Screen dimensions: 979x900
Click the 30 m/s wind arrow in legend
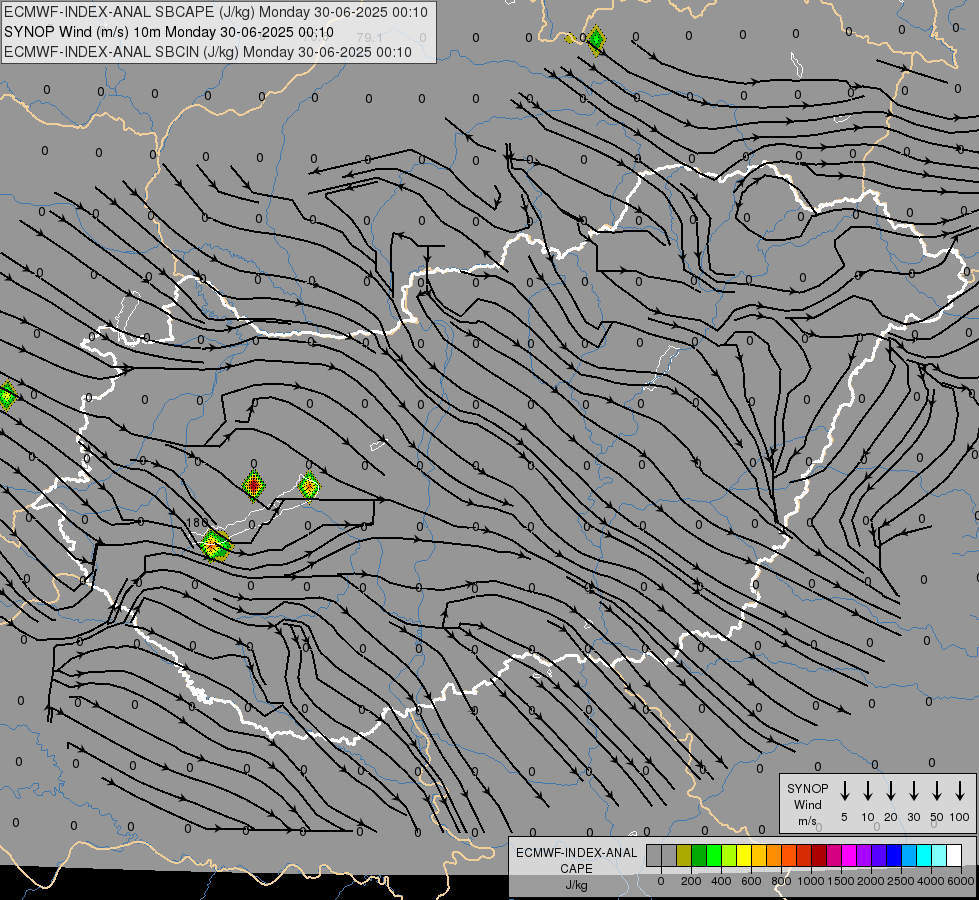(x=913, y=791)
